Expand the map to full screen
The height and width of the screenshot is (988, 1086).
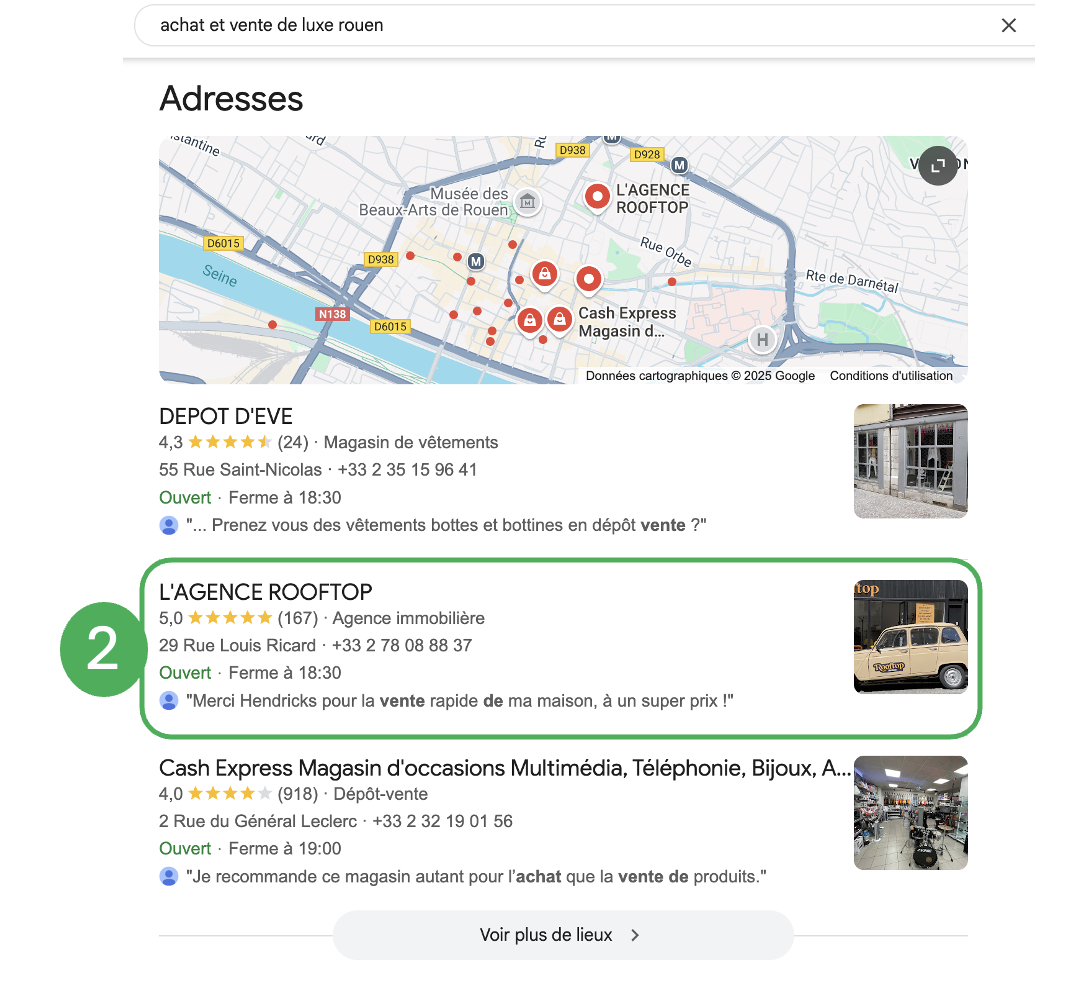pos(938,165)
